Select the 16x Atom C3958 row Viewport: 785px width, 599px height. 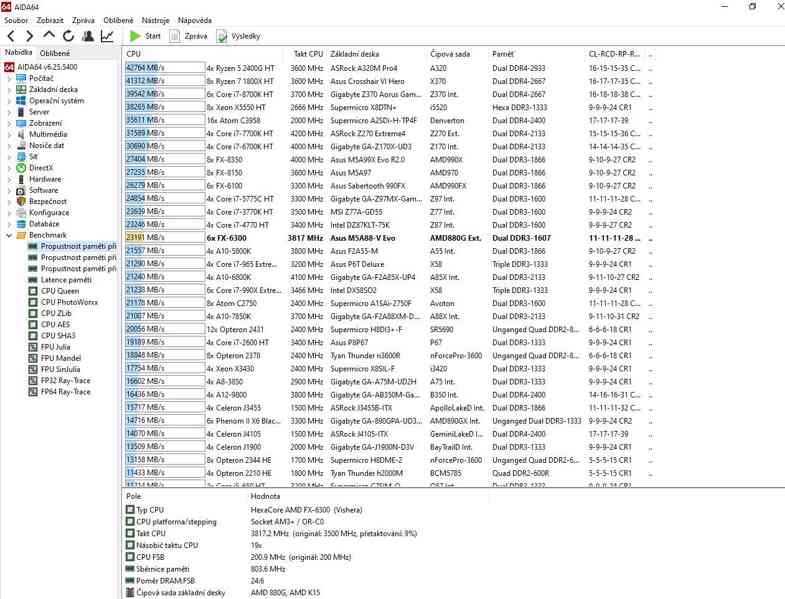(388, 120)
